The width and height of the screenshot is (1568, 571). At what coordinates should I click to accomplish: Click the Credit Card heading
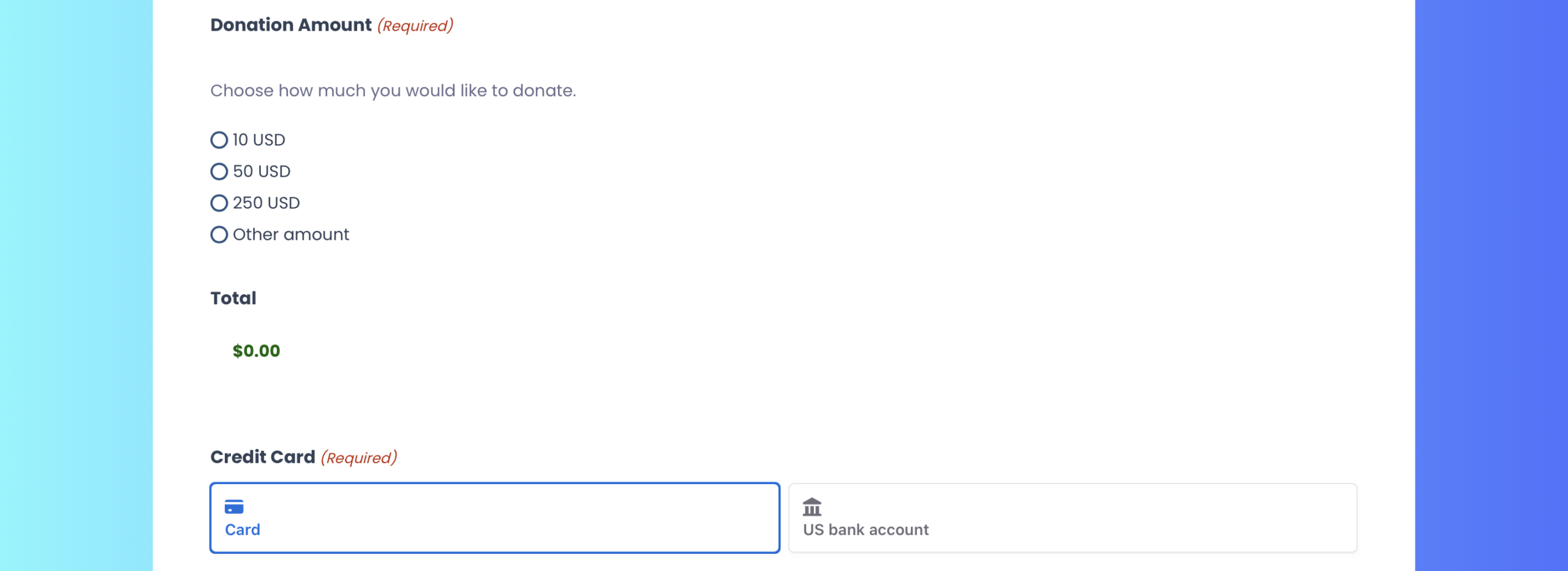(262, 457)
